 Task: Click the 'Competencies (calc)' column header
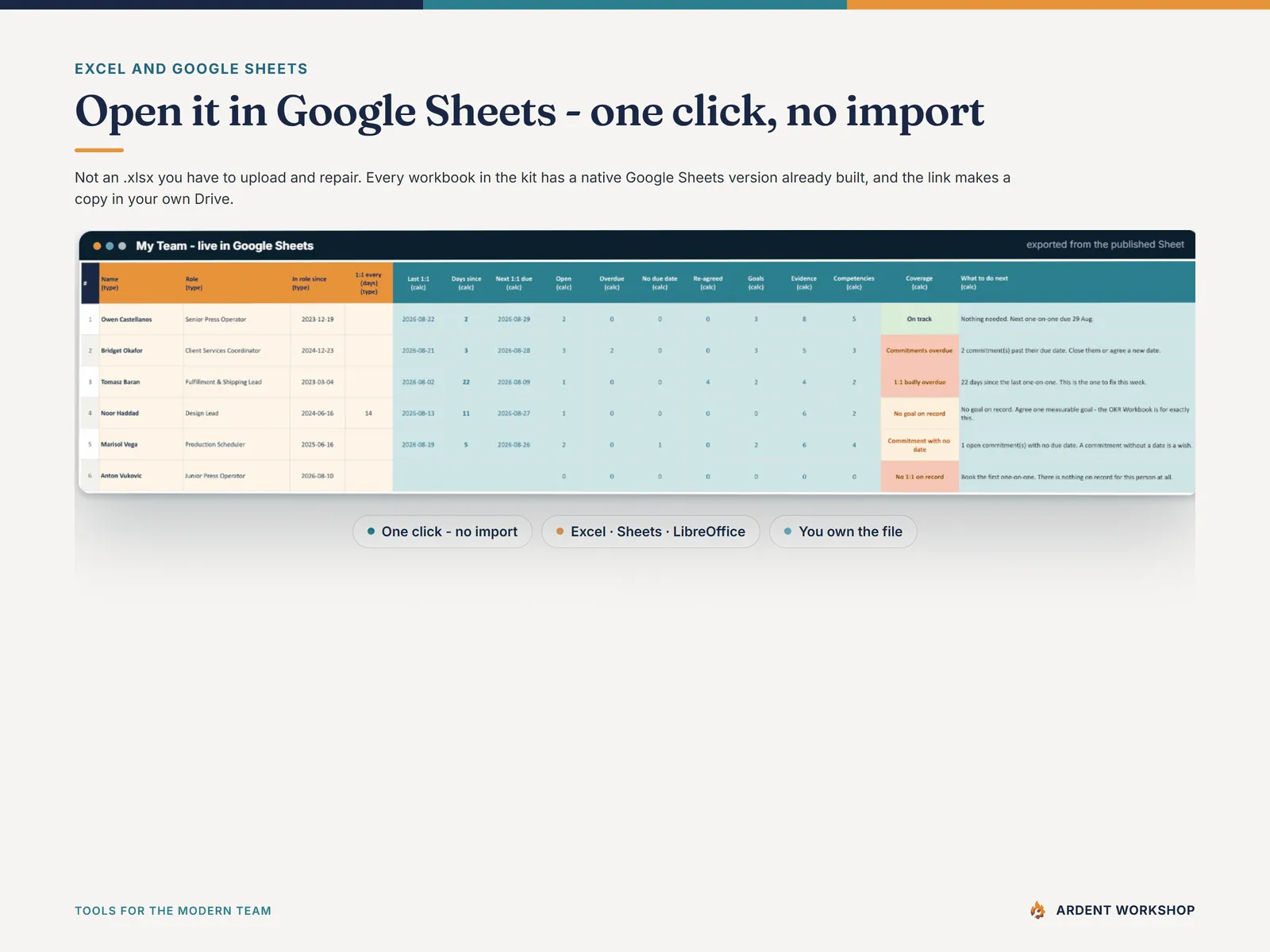coord(854,283)
